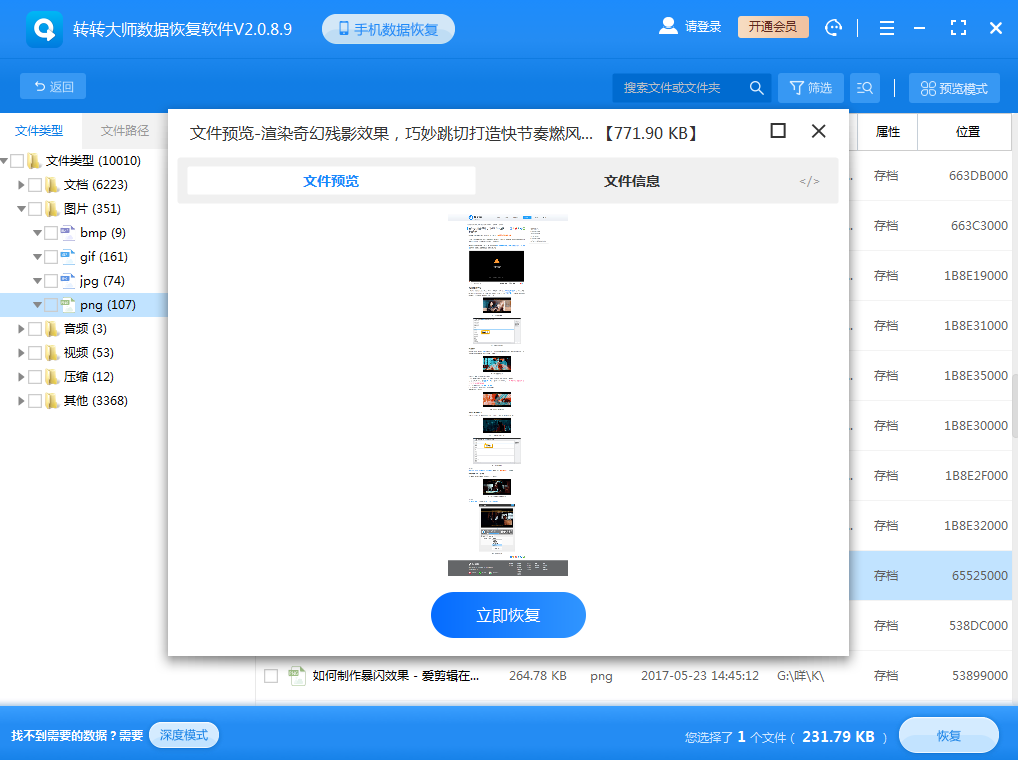The width and height of the screenshot is (1018, 760).
Task: Enable 深度模式 deep scan mode
Action: click(183, 735)
